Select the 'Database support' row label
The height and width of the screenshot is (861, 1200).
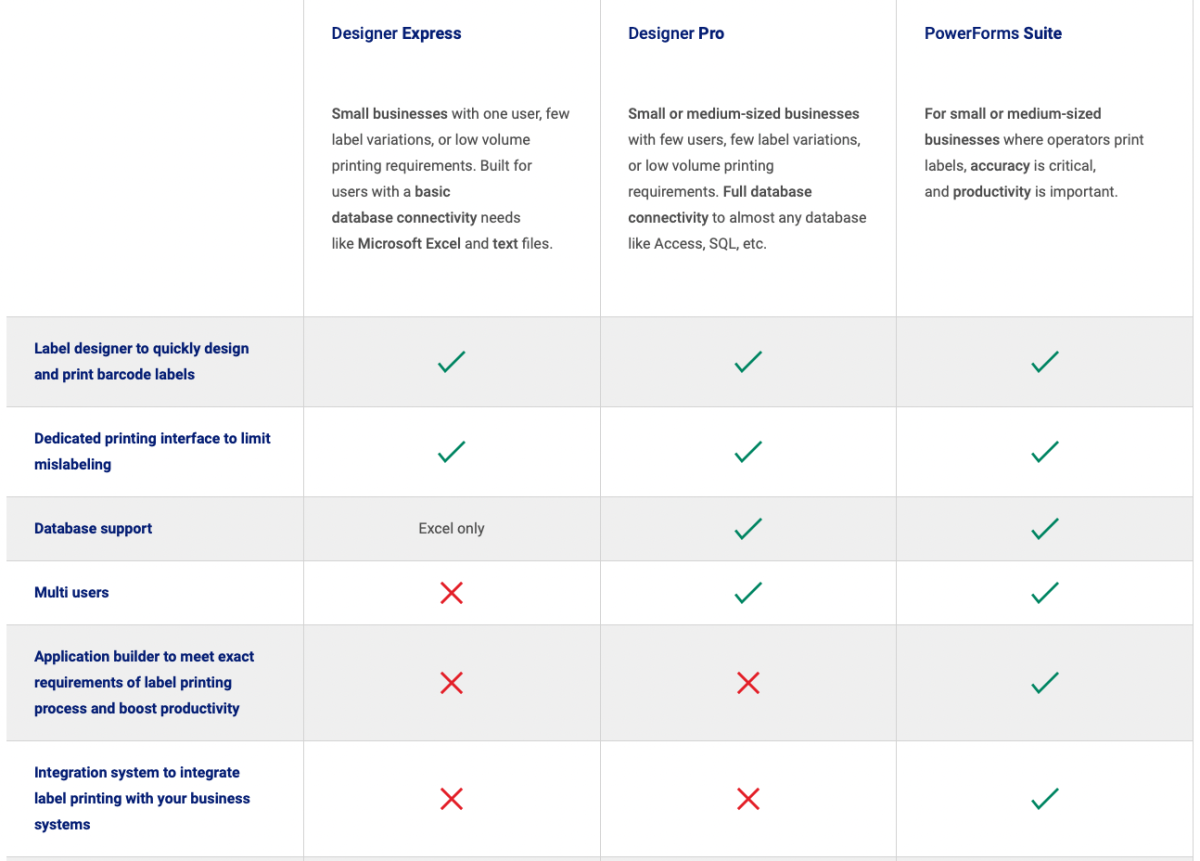pos(93,529)
